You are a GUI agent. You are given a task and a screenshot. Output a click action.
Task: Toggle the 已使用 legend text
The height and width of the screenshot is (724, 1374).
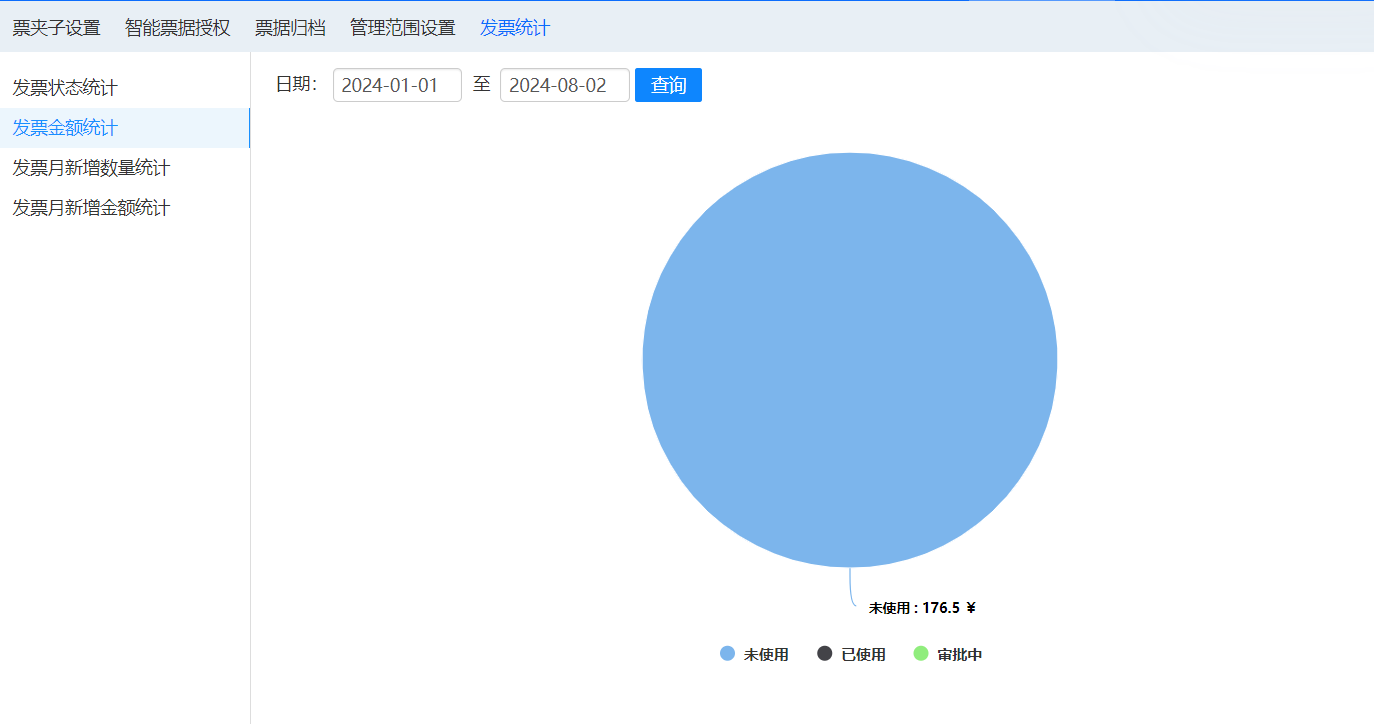coord(863,655)
